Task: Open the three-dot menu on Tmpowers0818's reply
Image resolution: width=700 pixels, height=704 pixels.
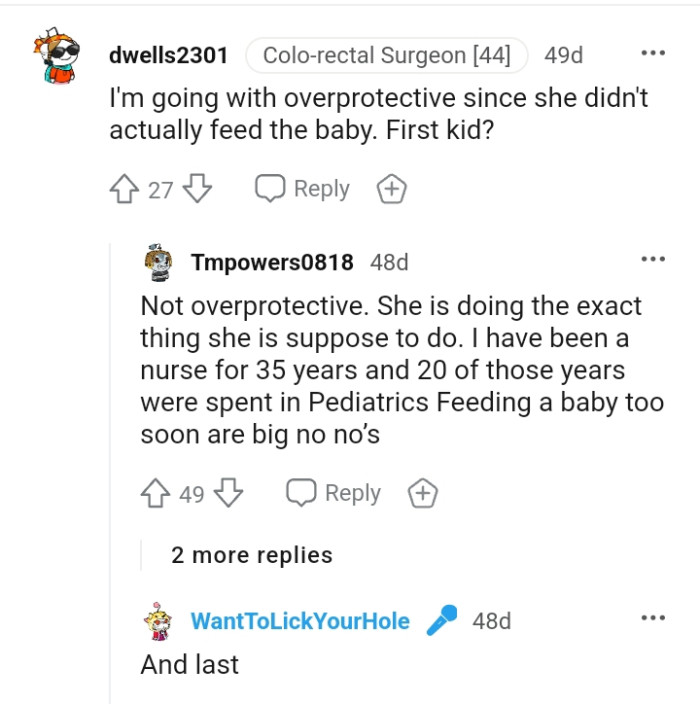Action: [x=653, y=260]
